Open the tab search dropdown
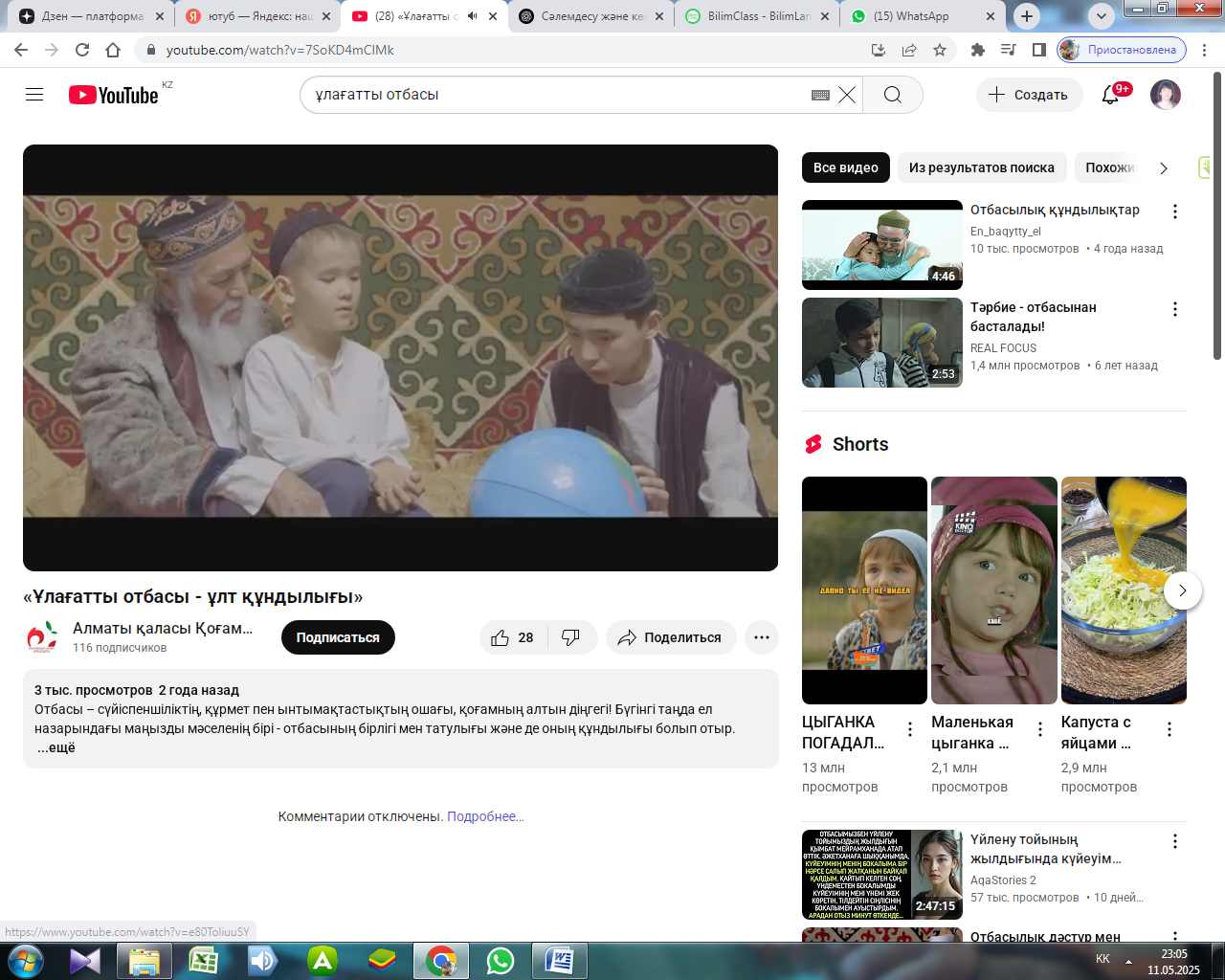 tap(1102, 16)
